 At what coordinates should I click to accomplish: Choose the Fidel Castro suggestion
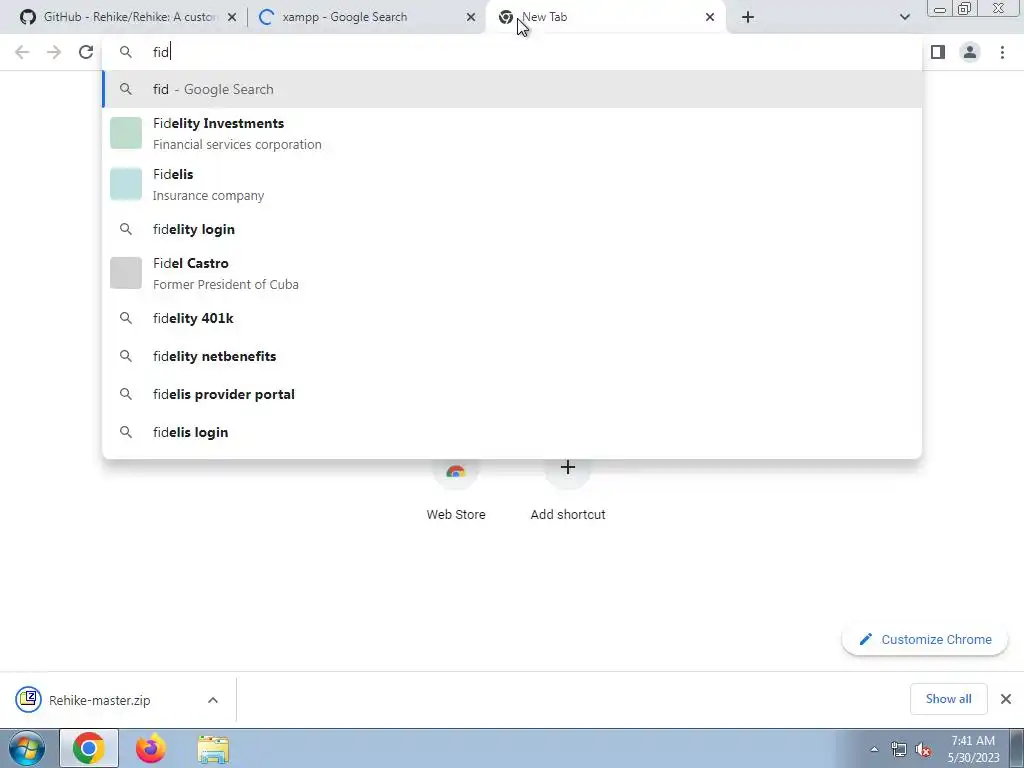tap(512, 273)
